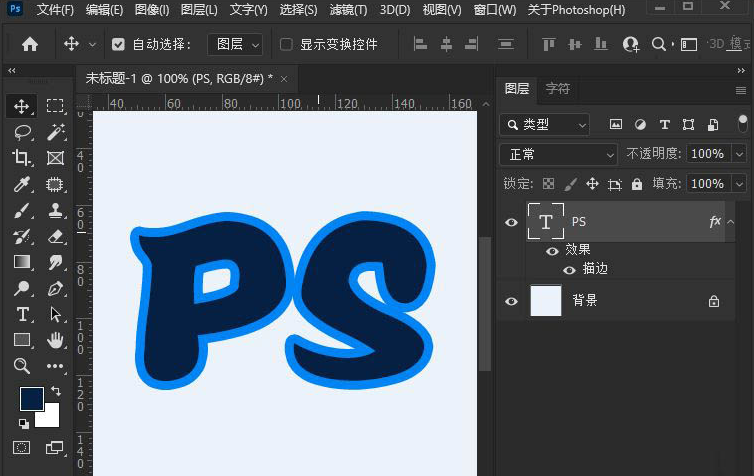Click the Home icon in options bar

30,44
